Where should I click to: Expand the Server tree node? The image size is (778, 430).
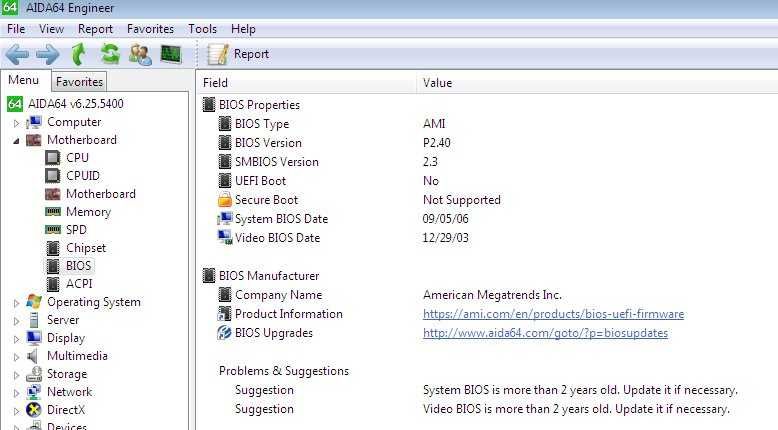click(16, 321)
